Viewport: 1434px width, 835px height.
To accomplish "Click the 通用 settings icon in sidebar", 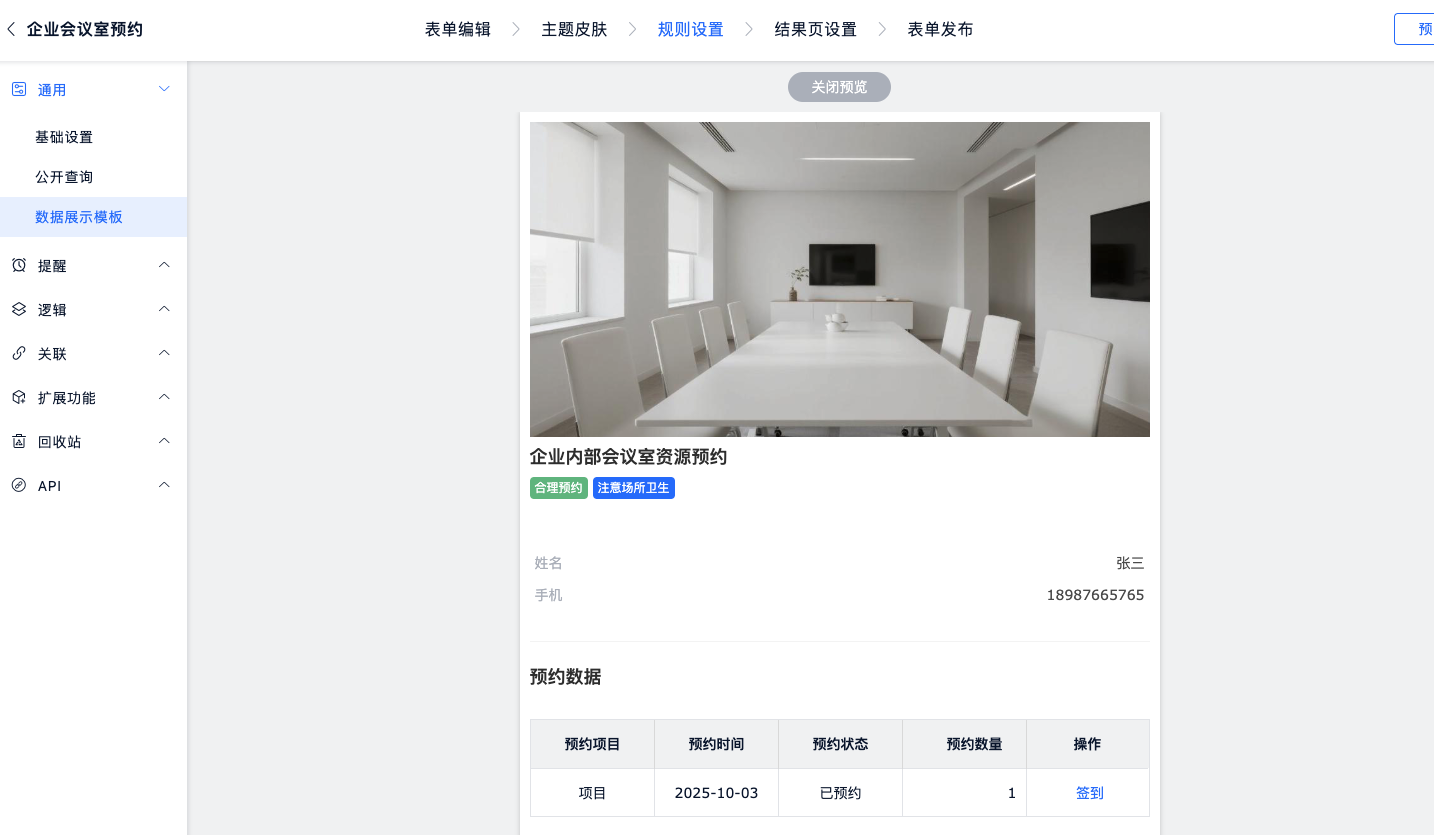I will point(19,89).
